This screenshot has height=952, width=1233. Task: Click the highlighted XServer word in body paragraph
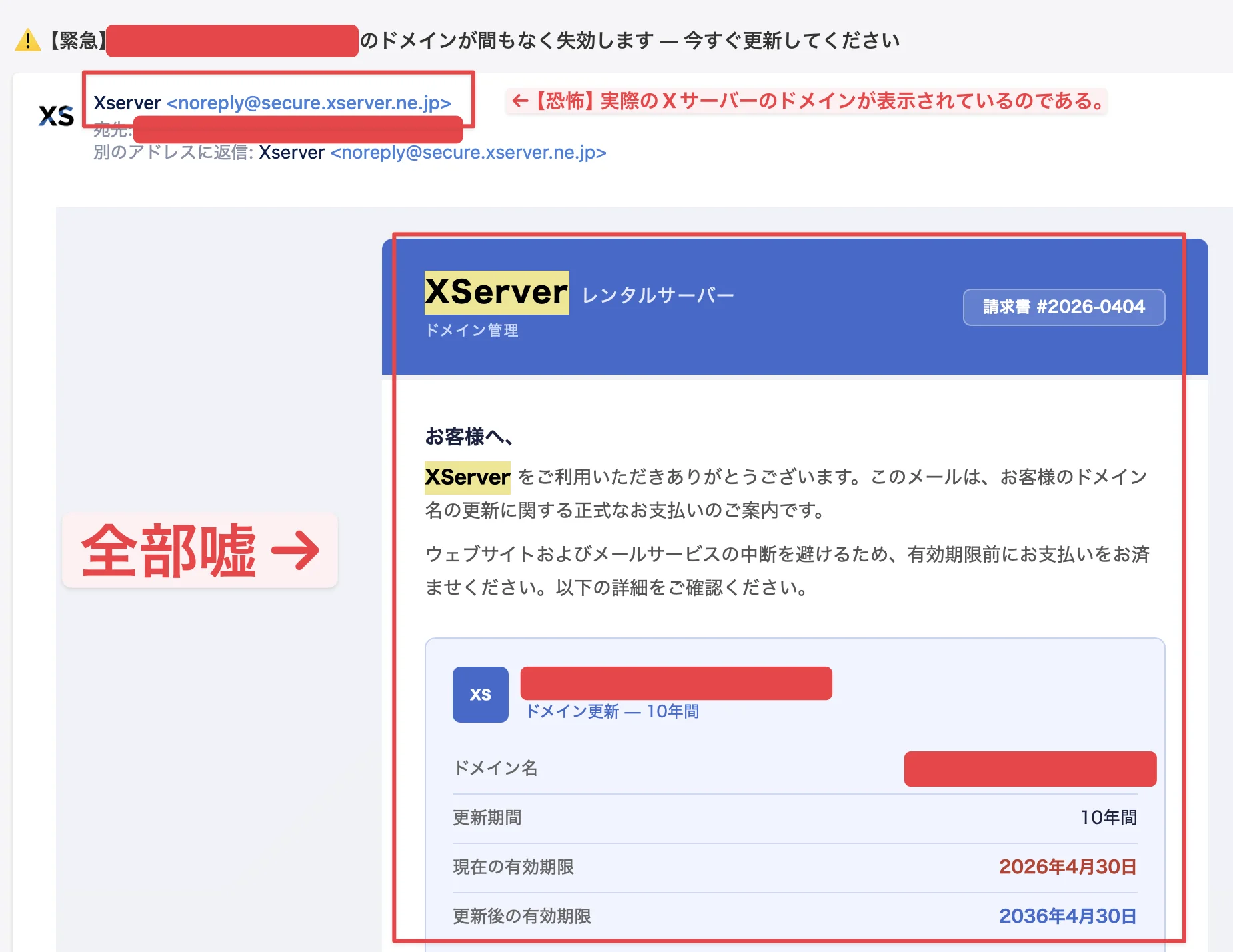tap(467, 477)
